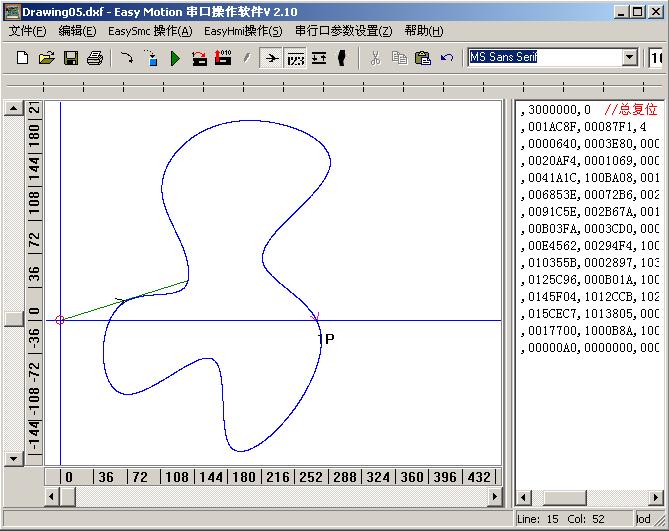Expand the font name dropdown arrow
The width and height of the screenshot is (669, 531).
[x=630, y=57]
